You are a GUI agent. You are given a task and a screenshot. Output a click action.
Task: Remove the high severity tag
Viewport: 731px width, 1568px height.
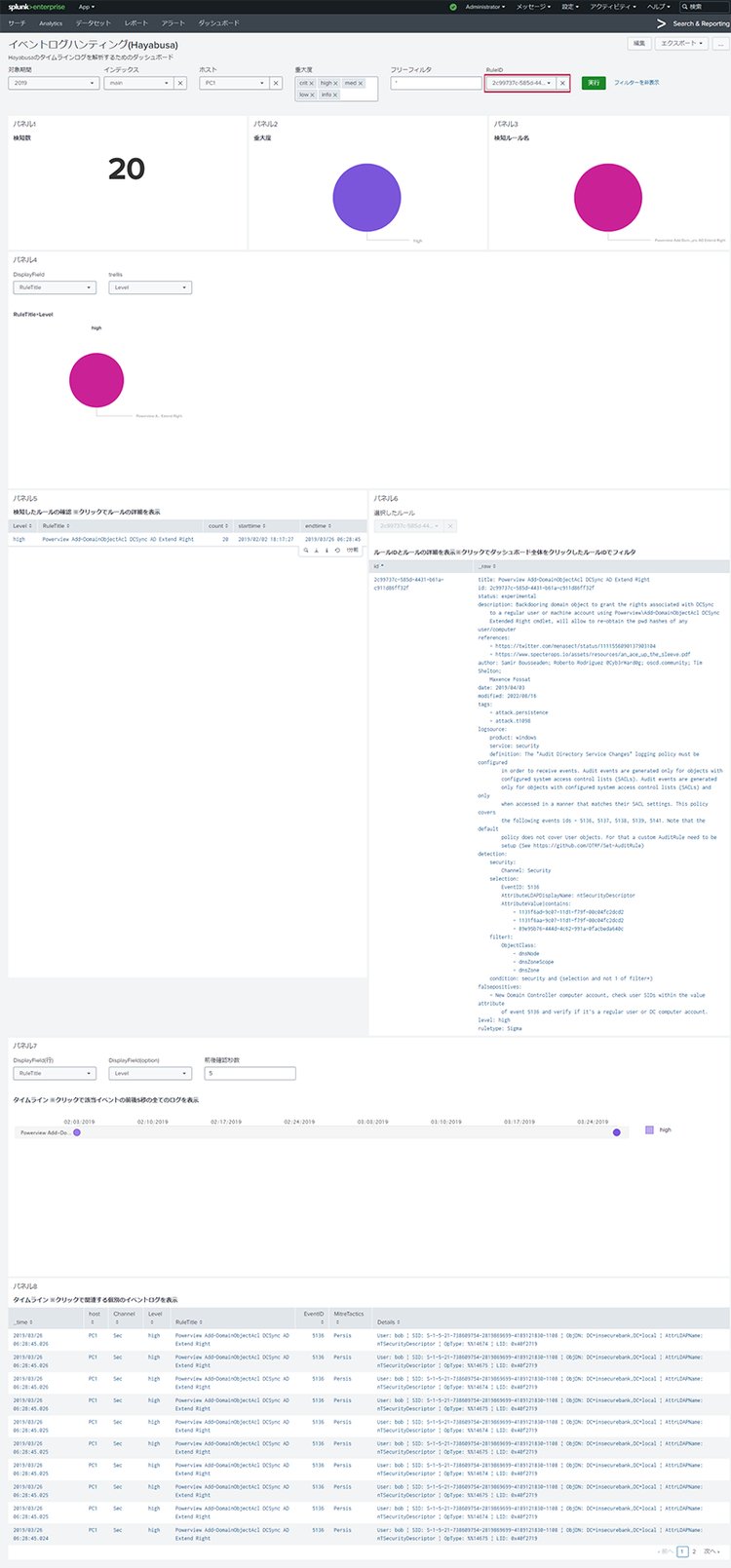pos(335,84)
